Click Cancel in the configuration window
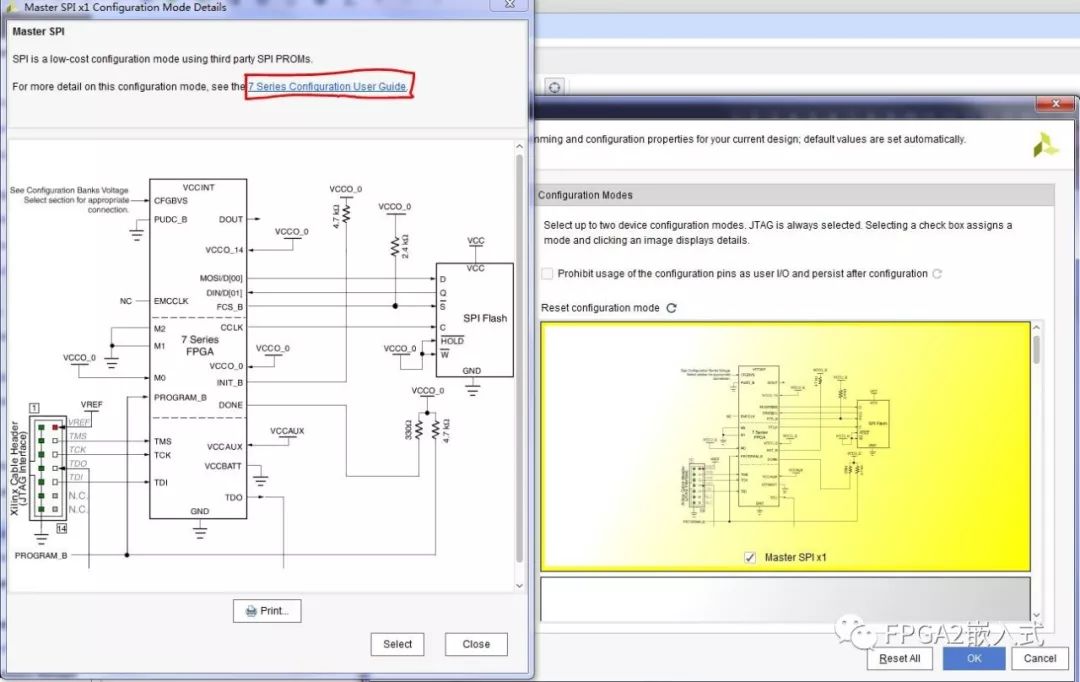Viewport: 1080px width, 682px height. (1039, 658)
